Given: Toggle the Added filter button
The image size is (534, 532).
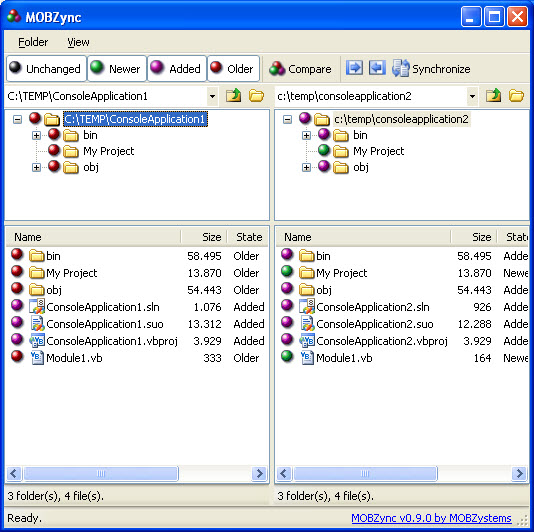Looking at the screenshot, I should [x=177, y=68].
